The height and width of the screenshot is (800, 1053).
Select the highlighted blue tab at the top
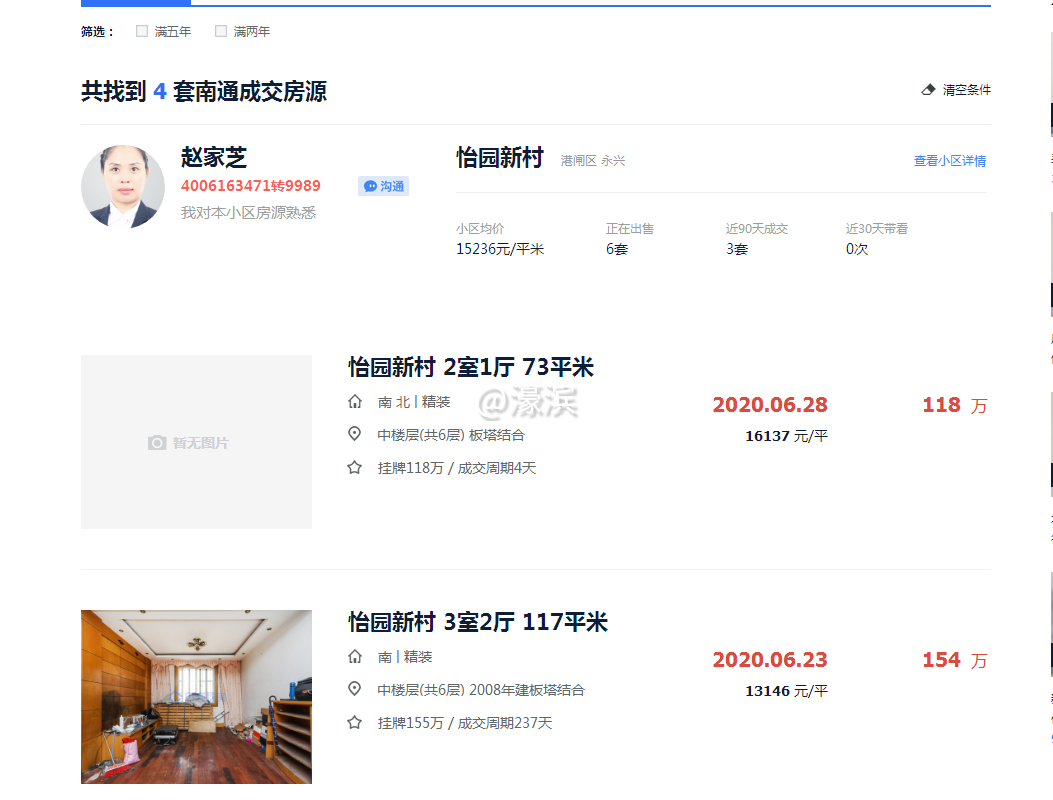coord(136,3)
